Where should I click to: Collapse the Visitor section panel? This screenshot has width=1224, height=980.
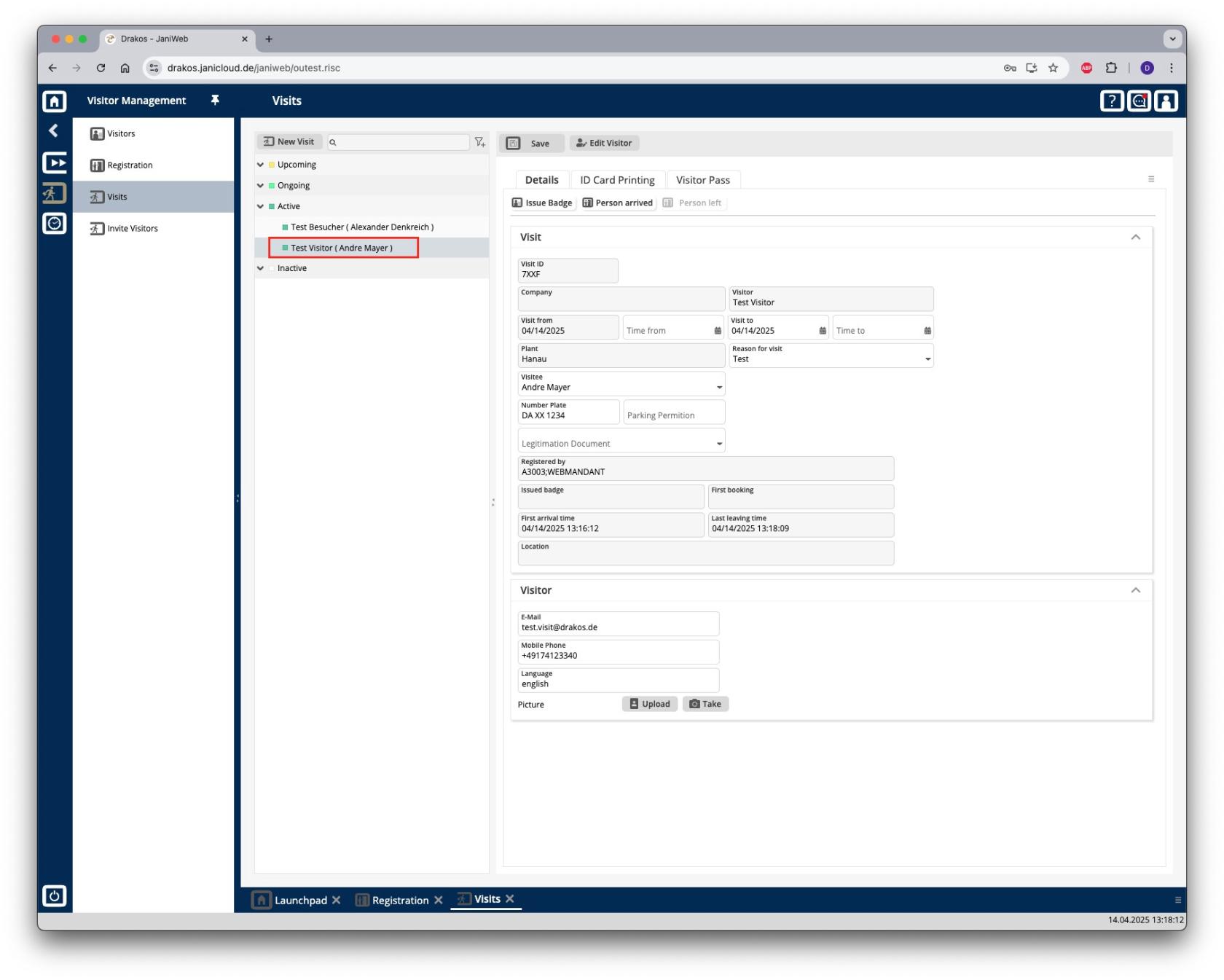click(x=1135, y=590)
